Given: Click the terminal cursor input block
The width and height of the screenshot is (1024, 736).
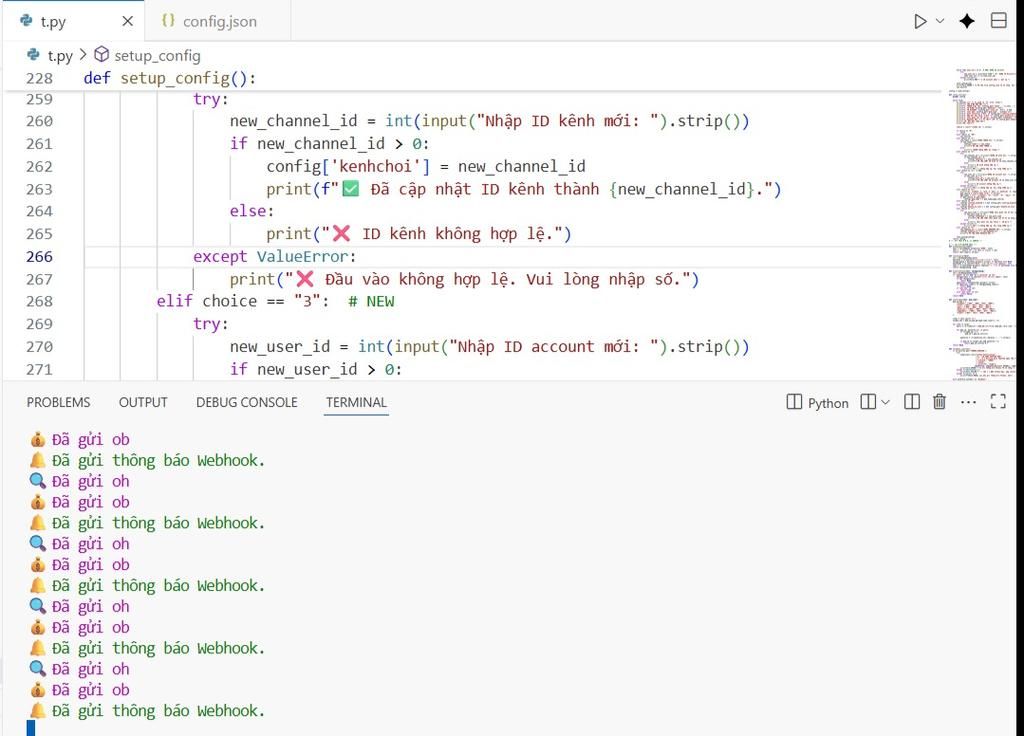Looking at the screenshot, I should [31, 728].
